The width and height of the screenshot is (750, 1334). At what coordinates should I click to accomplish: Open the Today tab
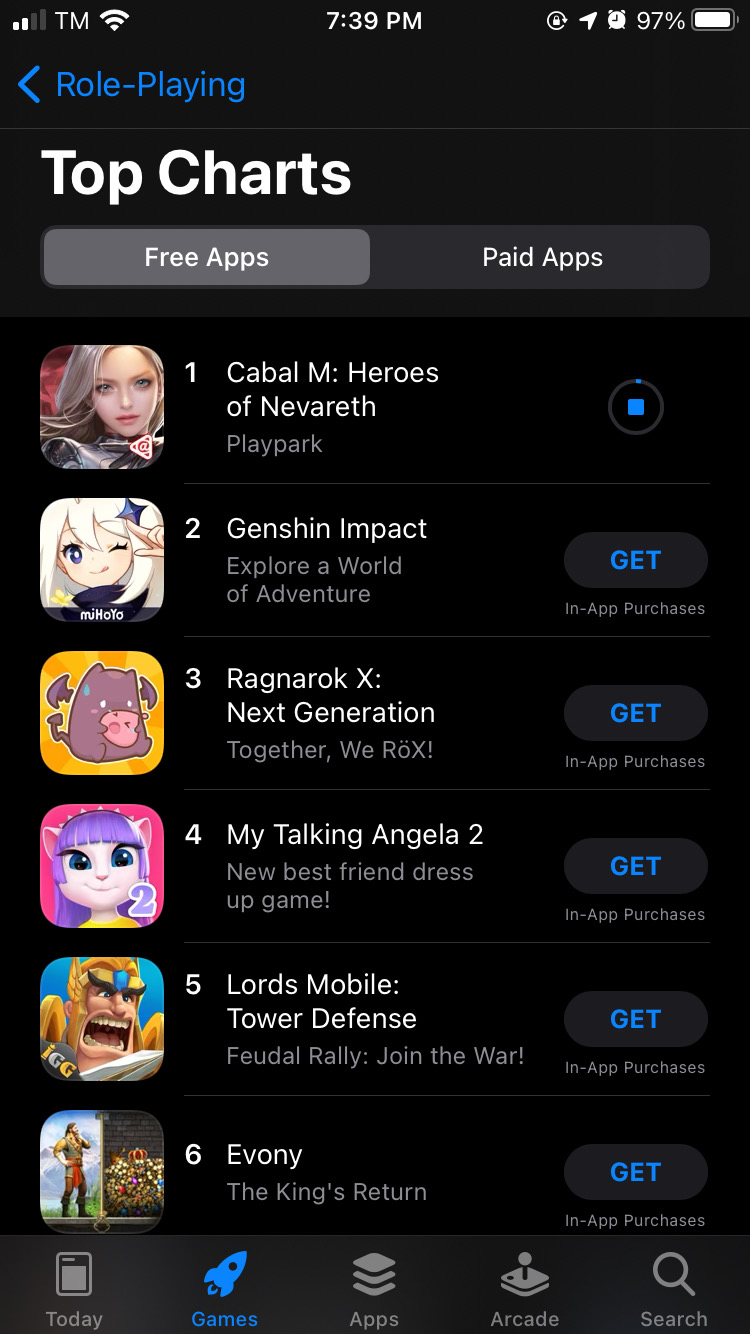(x=74, y=1289)
